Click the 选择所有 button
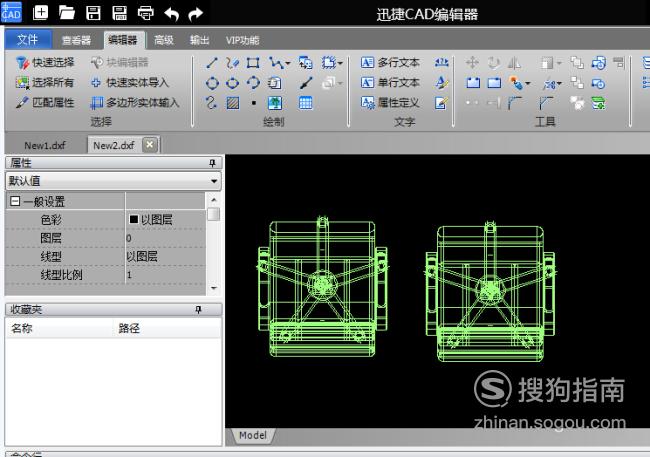The height and width of the screenshot is (457, 650). click(45, 83)
